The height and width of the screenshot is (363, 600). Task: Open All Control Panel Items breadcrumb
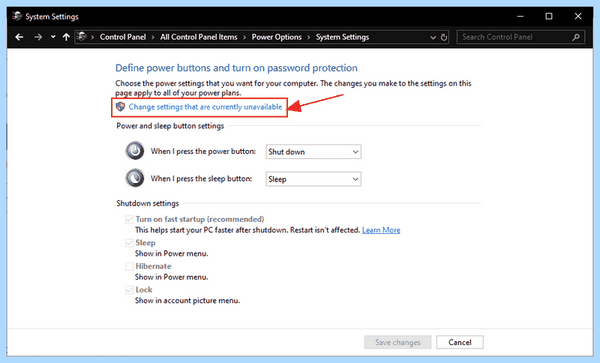199,37
